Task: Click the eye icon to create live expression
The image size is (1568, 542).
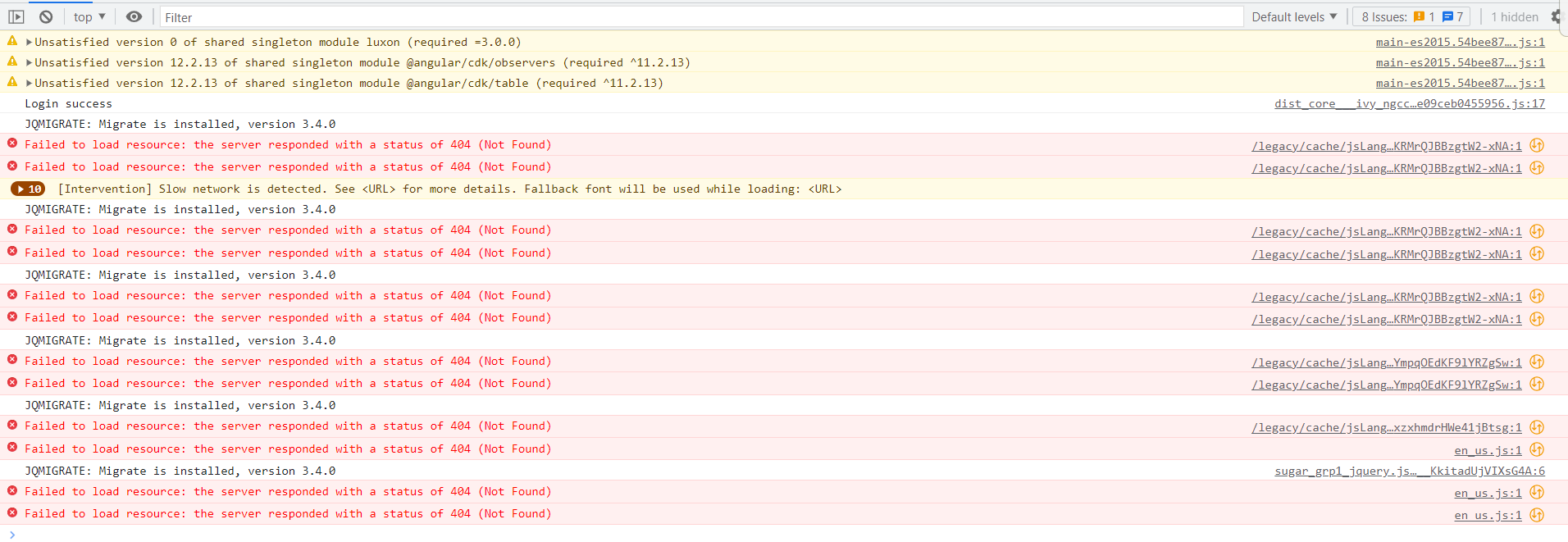Action: click(134, 16)
